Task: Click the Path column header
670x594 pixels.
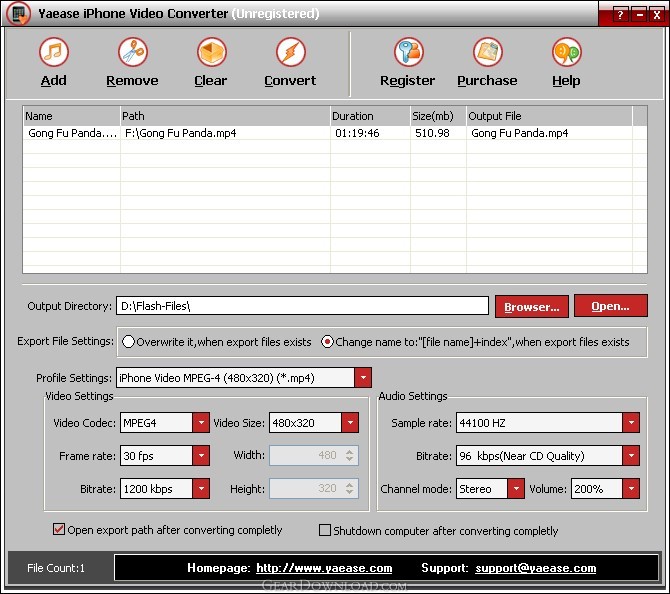Action: pos(225,116)
